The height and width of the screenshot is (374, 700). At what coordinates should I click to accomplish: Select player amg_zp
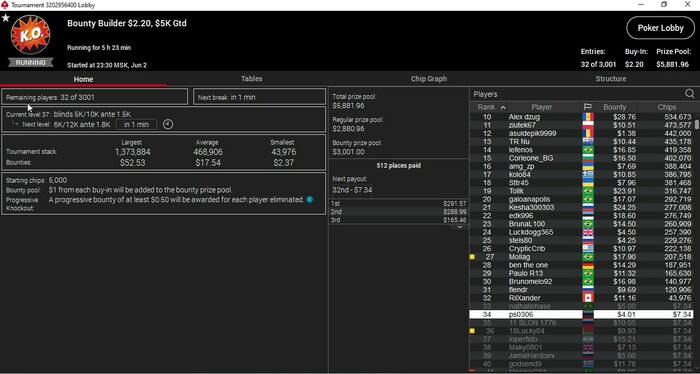[581, 166]
